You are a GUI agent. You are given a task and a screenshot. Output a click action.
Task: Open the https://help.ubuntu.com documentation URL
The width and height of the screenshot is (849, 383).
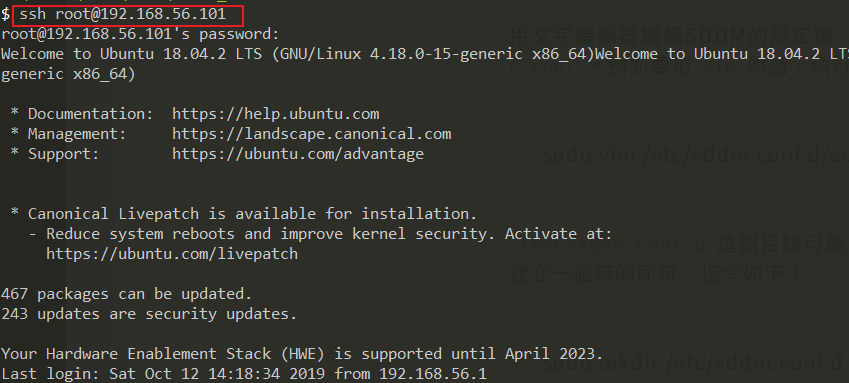[x=276, y=114]
